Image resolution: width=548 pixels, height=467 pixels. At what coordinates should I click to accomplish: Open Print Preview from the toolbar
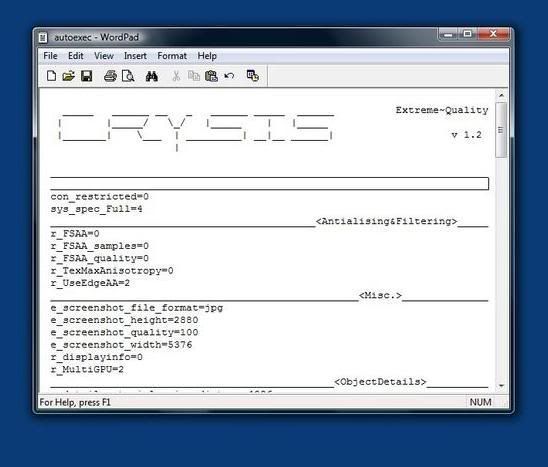click(x=128, y=76)
